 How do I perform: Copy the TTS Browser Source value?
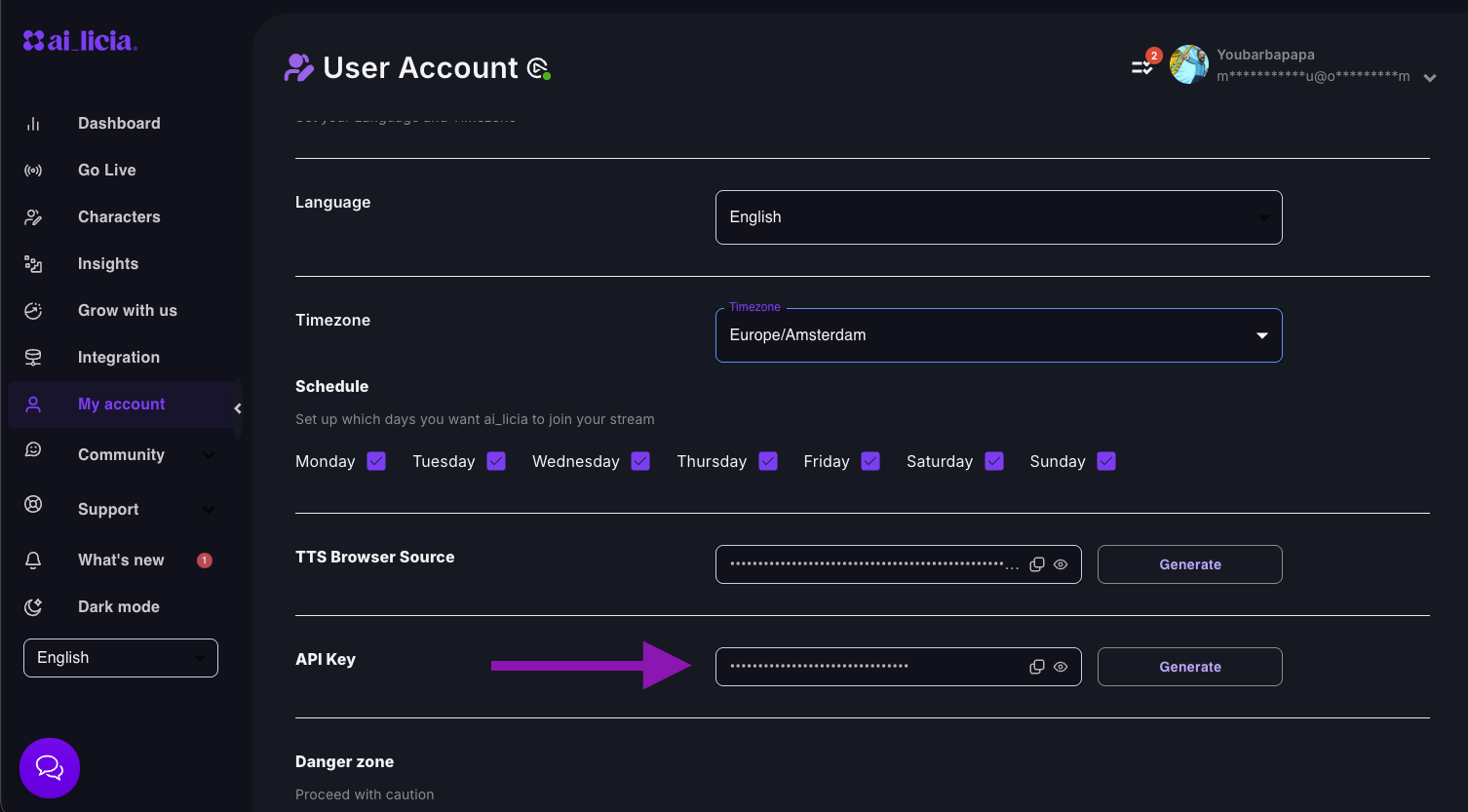tap(1036, 564)
